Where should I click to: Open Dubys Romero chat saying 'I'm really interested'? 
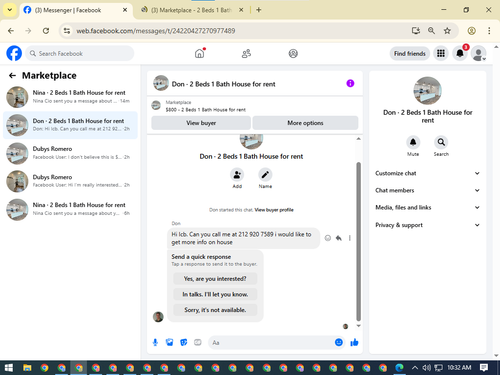[70, 181]
